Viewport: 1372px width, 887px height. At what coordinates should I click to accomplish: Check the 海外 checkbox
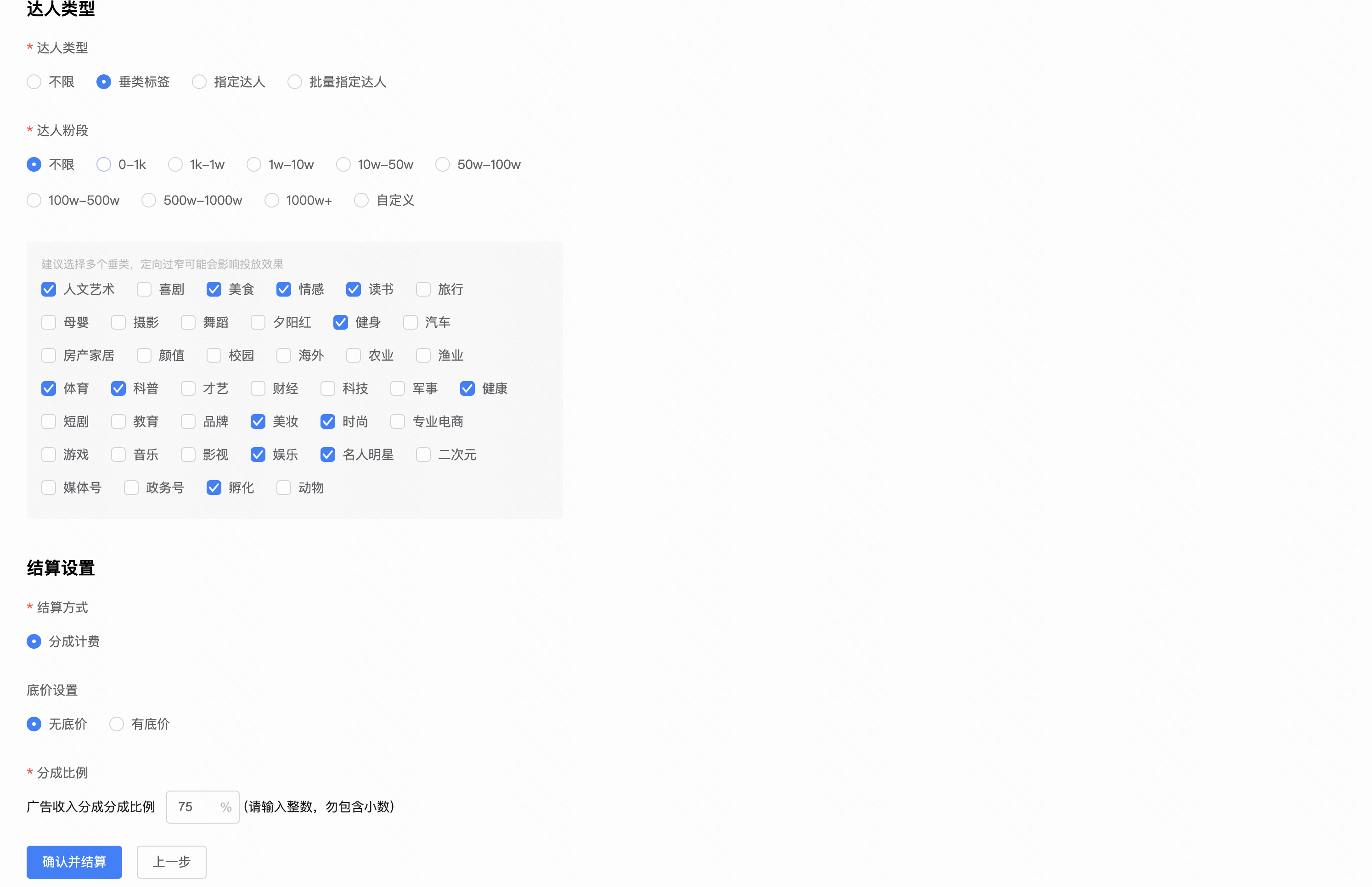point(284,355)
